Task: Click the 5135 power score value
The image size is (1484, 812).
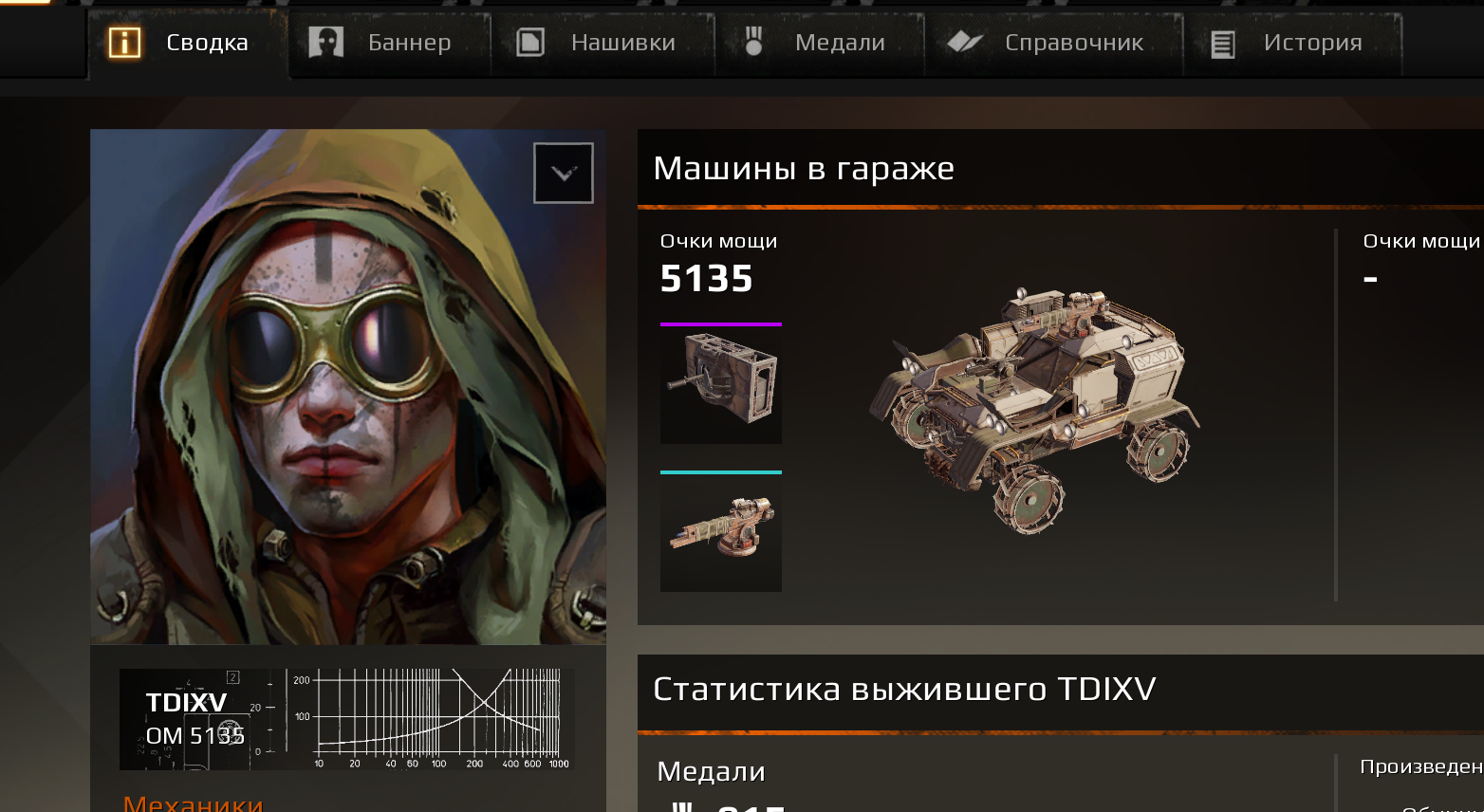Action: click(x=707, y=279)
